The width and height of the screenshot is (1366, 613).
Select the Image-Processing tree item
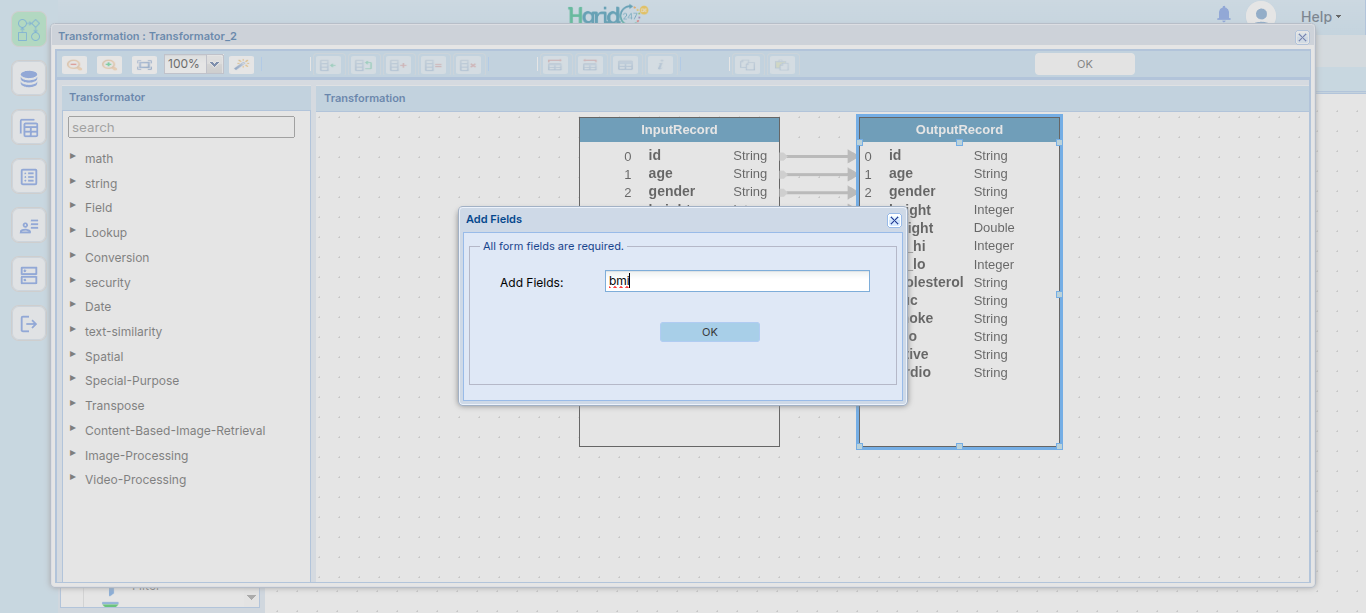coord(136,455)
